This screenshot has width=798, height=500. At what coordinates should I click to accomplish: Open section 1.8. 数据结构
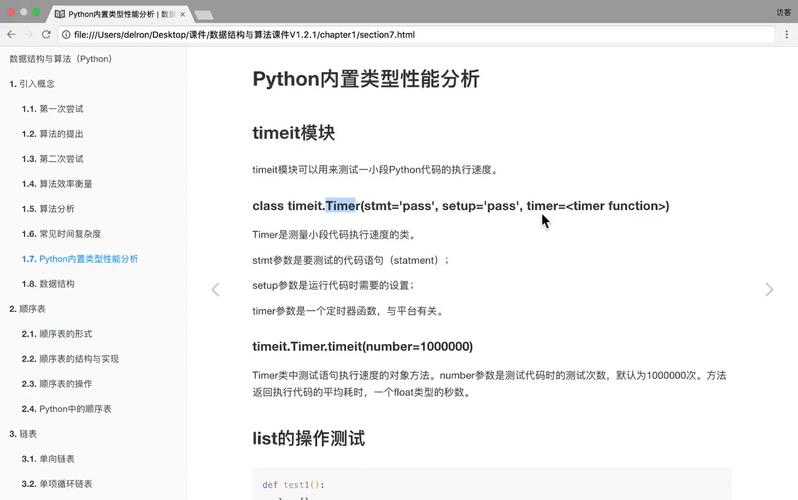pos(48,284)
